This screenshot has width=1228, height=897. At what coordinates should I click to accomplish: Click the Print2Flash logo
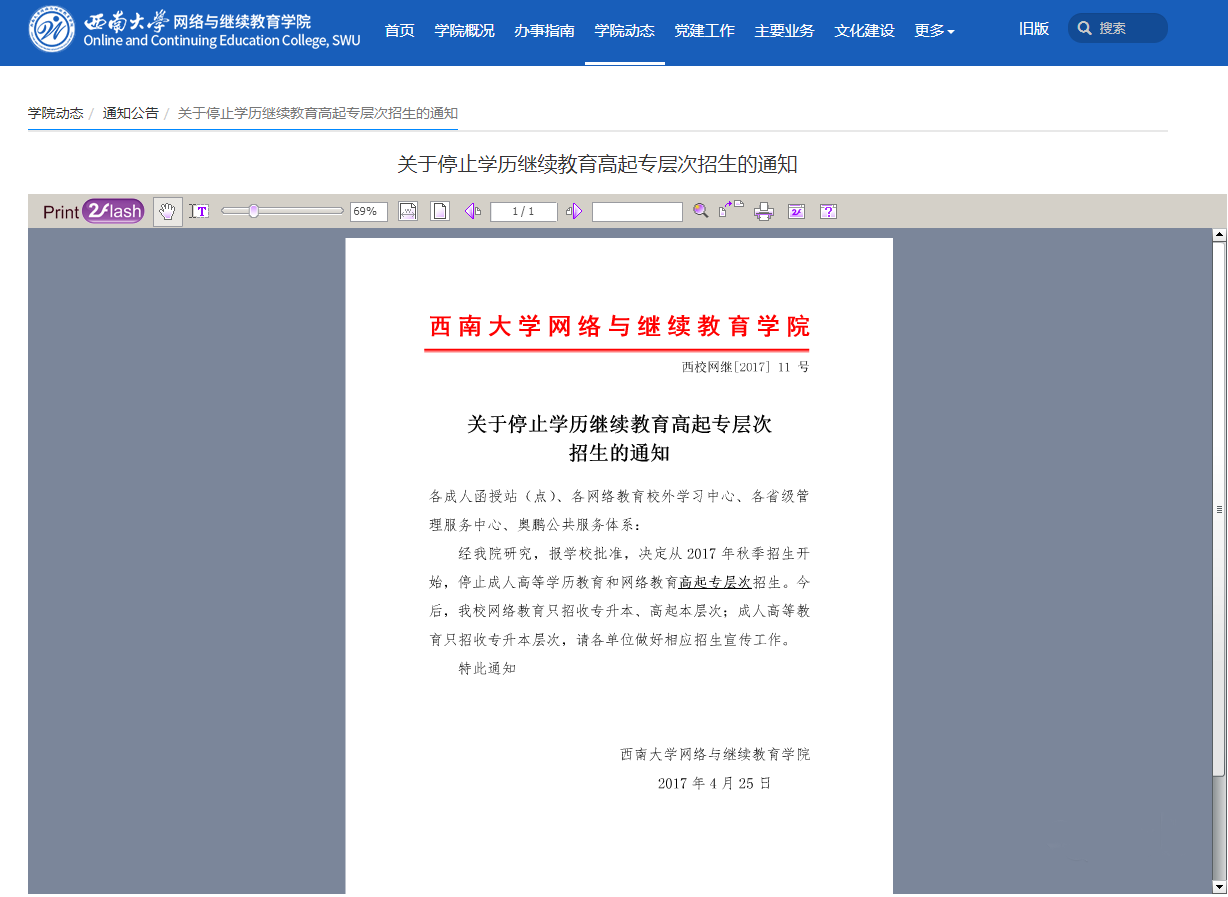tap(94, 211)
